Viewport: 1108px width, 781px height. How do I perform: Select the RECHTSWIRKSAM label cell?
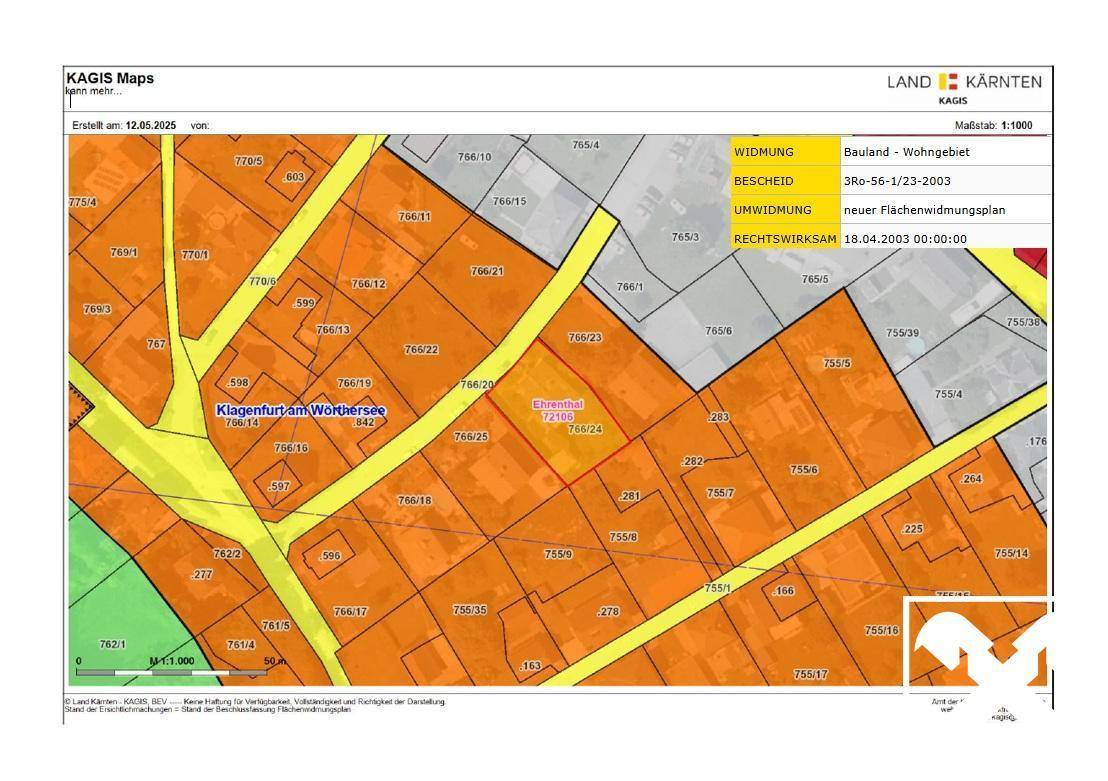click(x=786, y=239)
